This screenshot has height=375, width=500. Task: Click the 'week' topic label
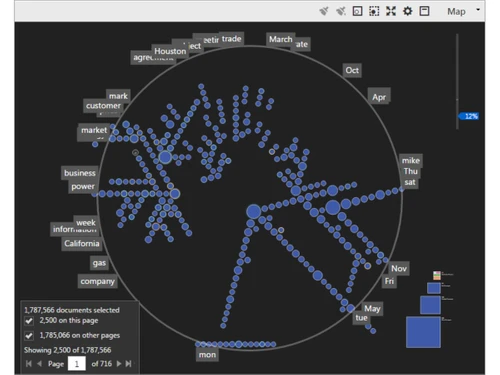(x=86, y=222)
